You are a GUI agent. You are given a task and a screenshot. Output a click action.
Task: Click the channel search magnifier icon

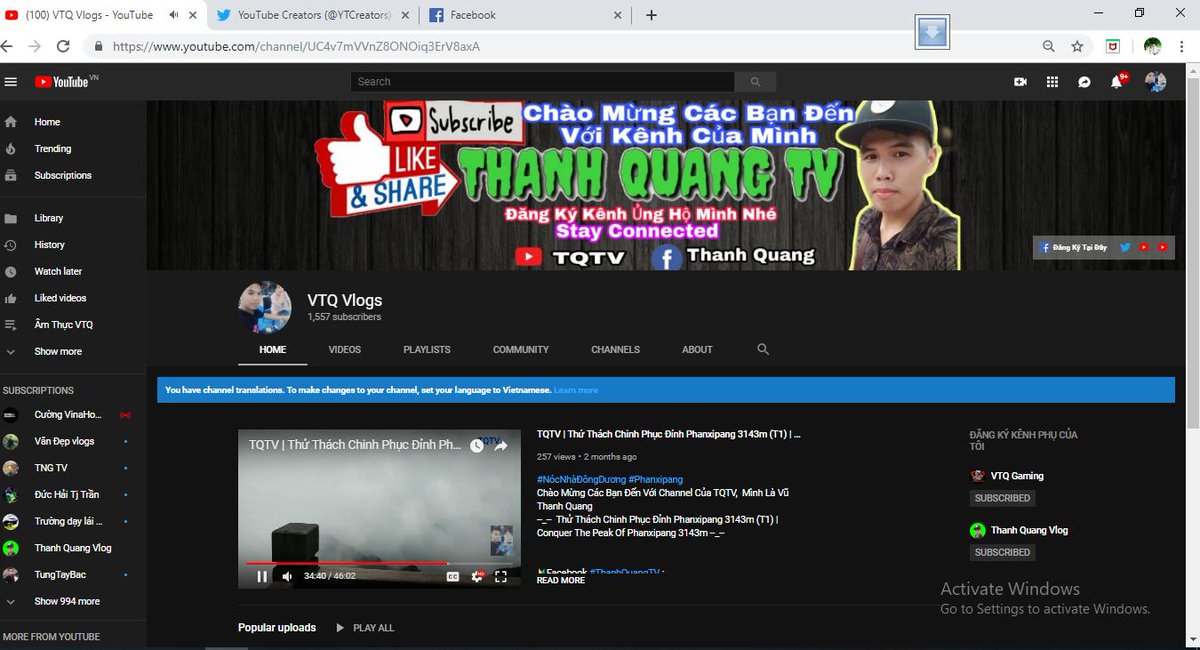pyautogui.click(x=763, y=349)
